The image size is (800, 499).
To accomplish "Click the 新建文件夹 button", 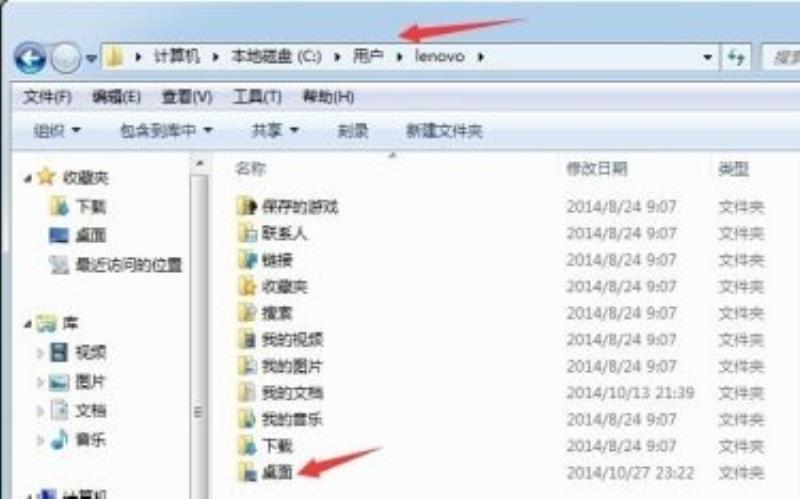I will (444, 131).
